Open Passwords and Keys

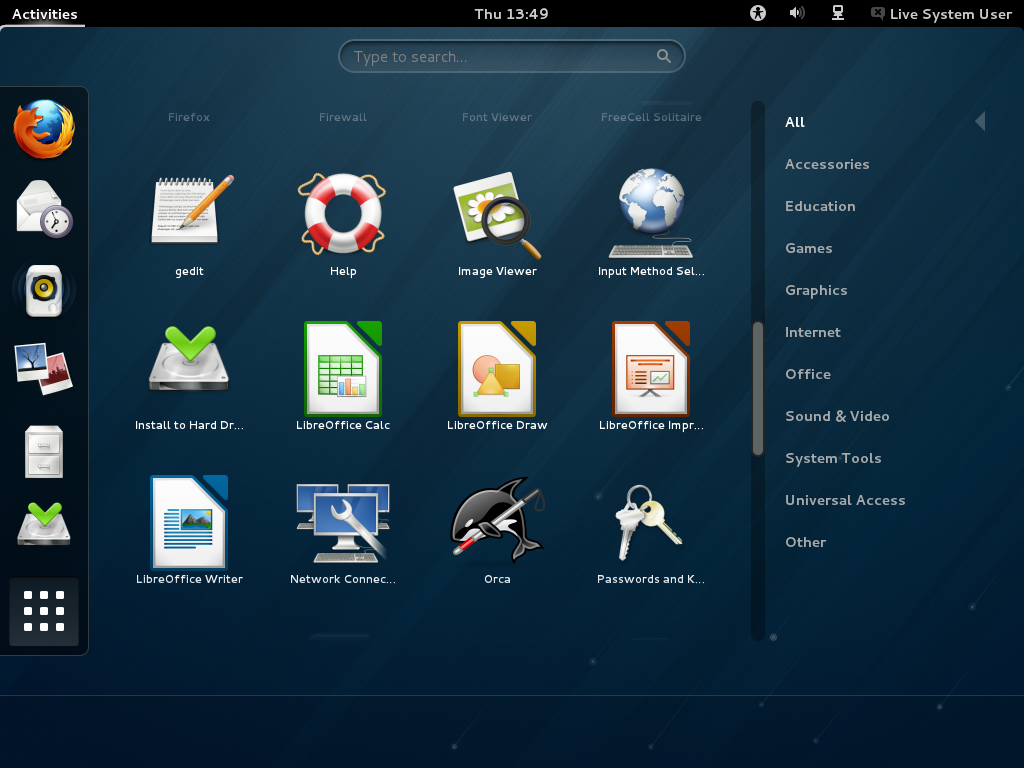(x=651, y=532)
